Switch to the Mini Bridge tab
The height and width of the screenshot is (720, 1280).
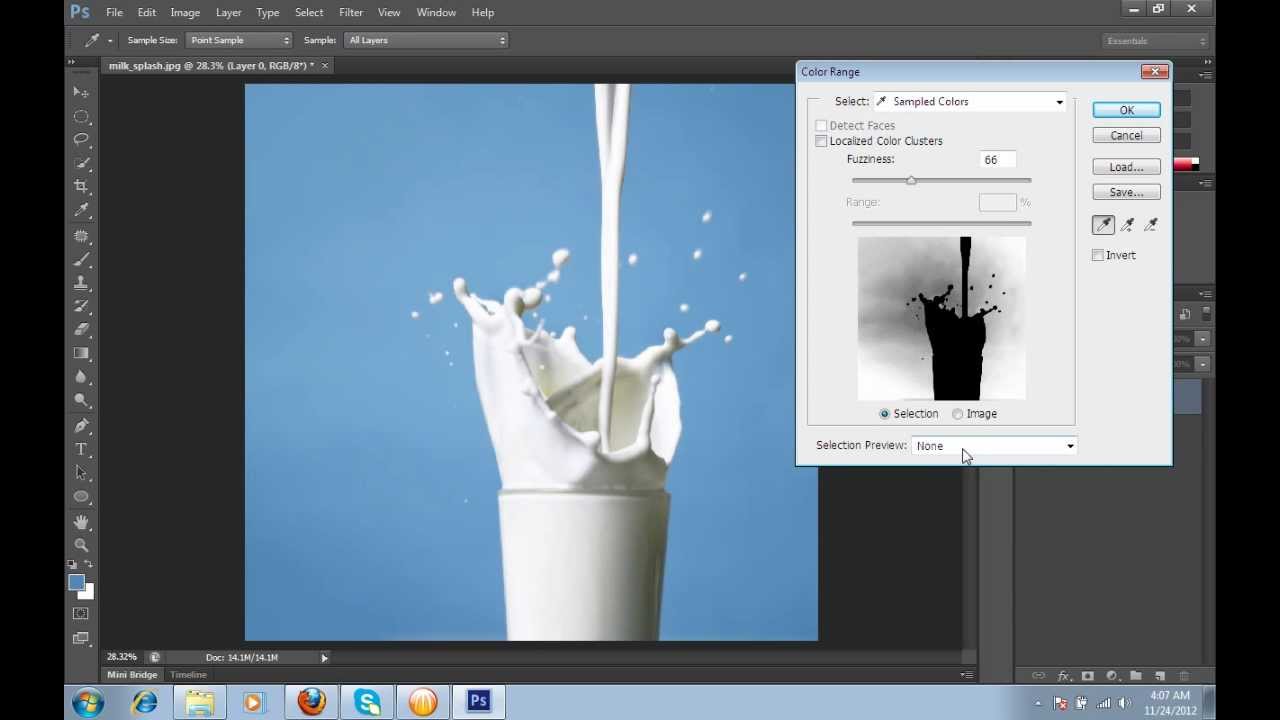point(131,674)
